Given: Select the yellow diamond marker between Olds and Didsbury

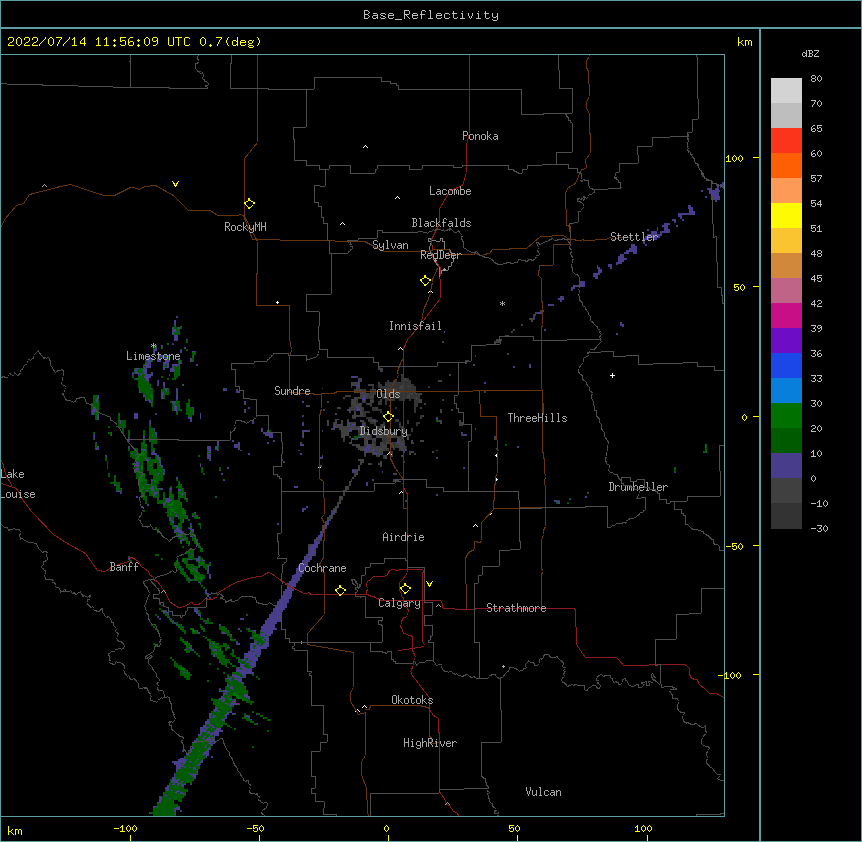Looking at the screenshot, I should pos(388,416).
